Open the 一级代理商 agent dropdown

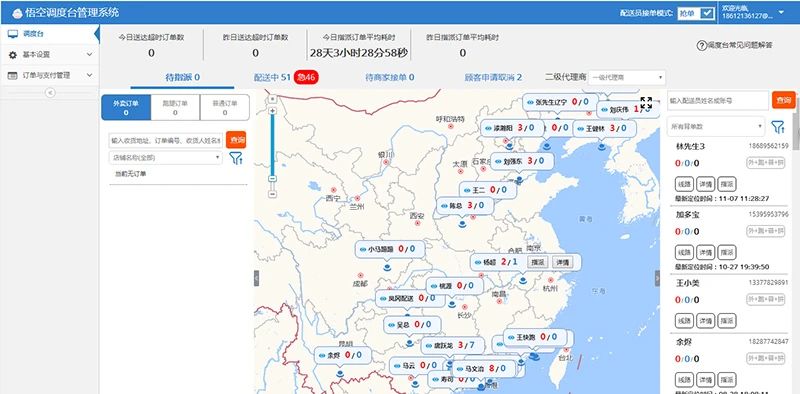pos(627,78)
